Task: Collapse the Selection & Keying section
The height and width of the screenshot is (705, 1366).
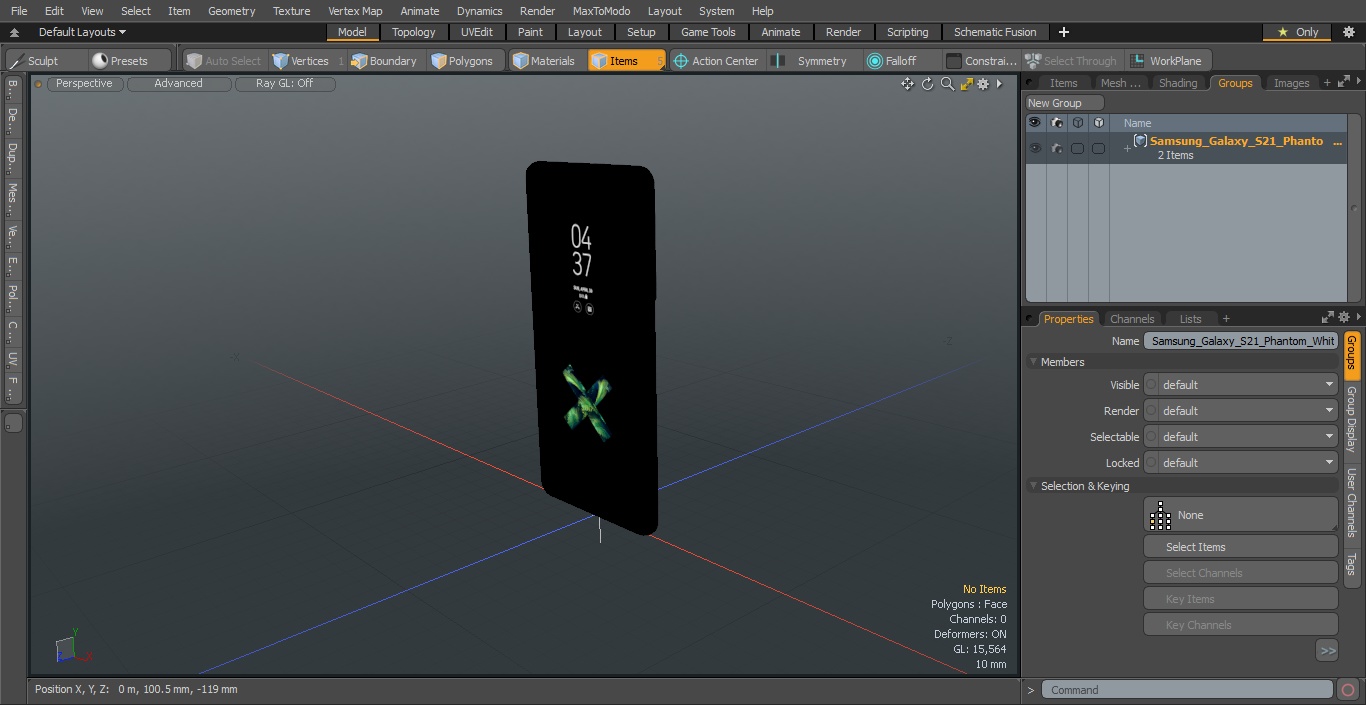Action: coord(1033,486)
